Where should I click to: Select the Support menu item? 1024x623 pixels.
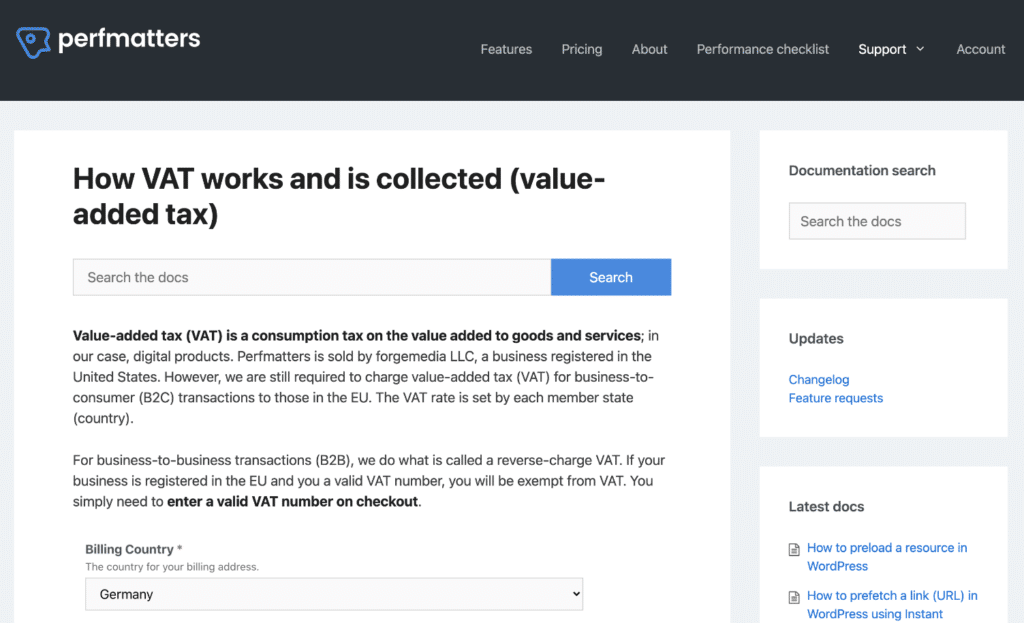pos(881,49)
